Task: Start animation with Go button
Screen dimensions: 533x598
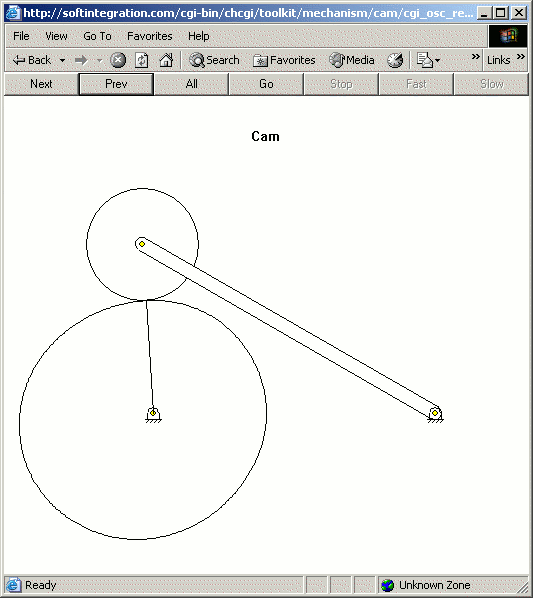Action: pos(266,84)
